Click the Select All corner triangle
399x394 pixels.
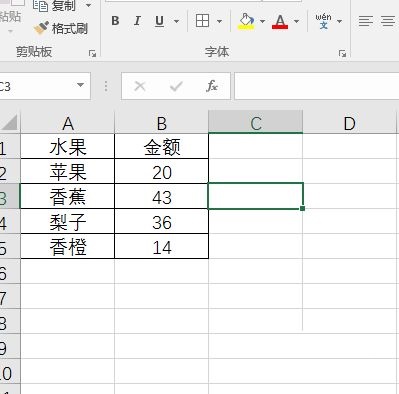tap(10, 123)
